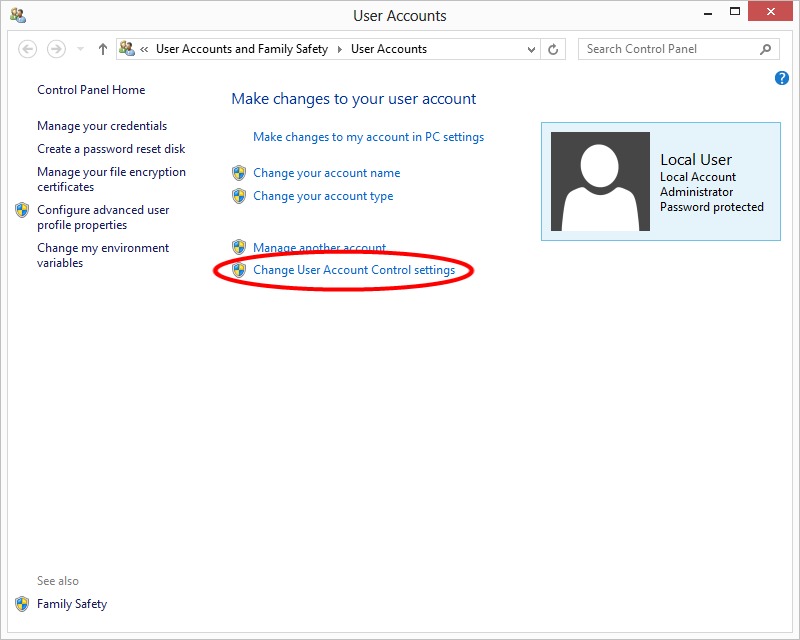Open Change User Account Control settings
The image size is (800, 640).
[354, 270]
